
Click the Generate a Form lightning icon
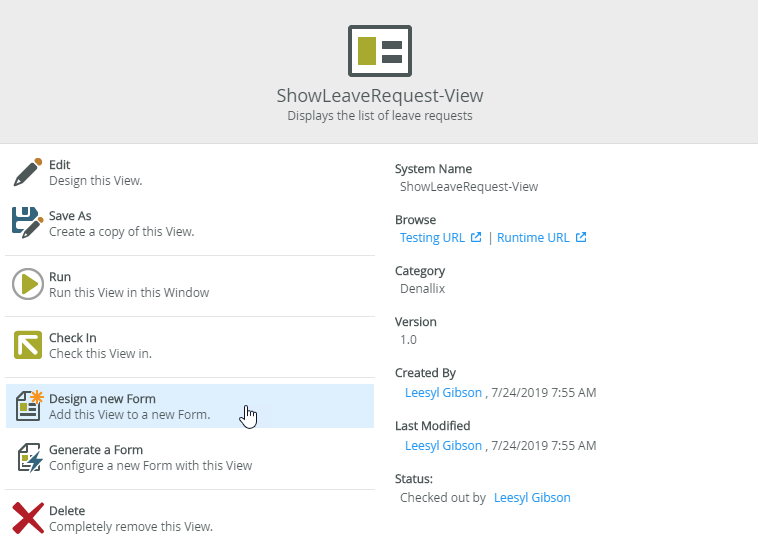pyautogui.click(x=28, y=458)
